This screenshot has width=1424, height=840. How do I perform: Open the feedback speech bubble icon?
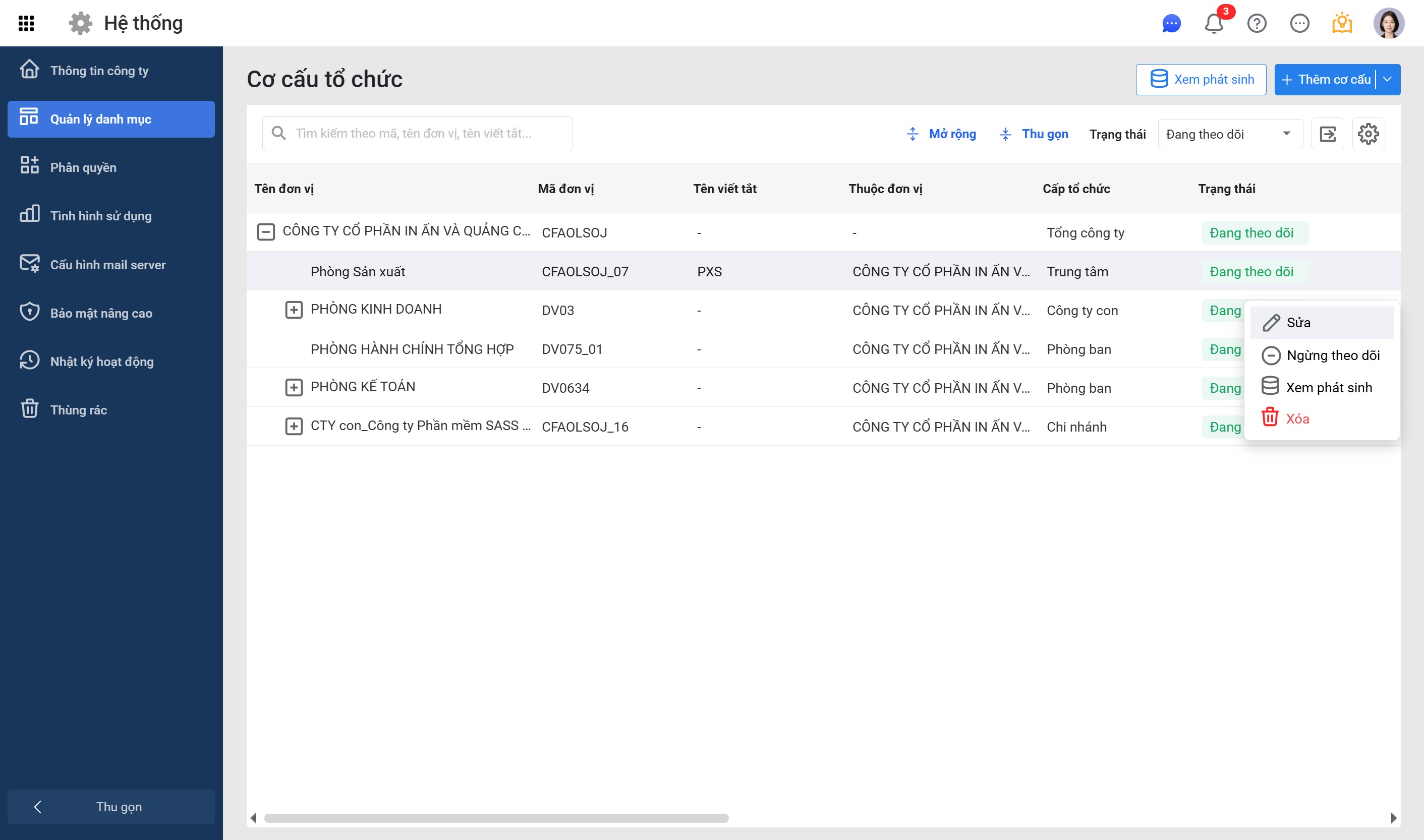click(x=1299, y=23)
